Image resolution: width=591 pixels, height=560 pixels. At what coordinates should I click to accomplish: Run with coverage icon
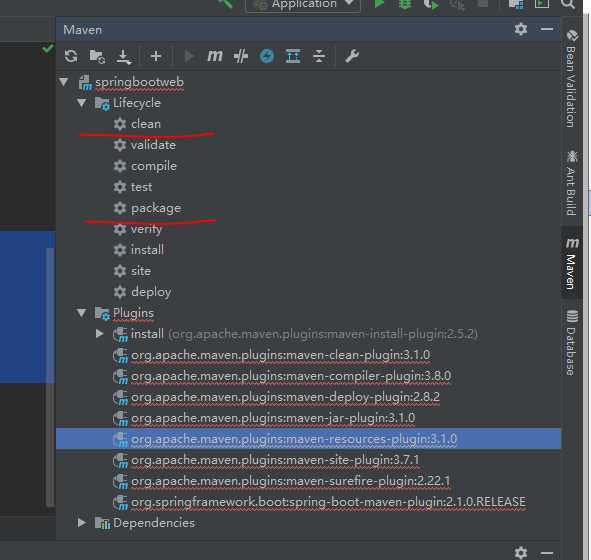point(430,4)
